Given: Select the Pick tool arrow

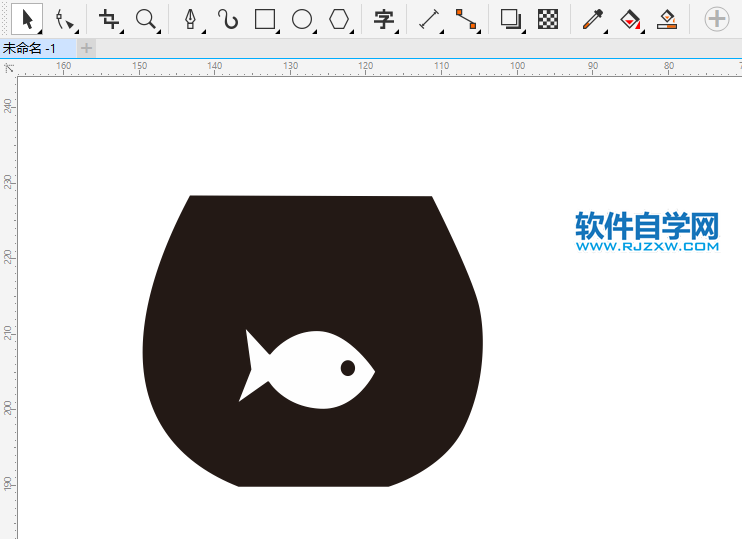Looking at the screenshot, I should [27, 19].
